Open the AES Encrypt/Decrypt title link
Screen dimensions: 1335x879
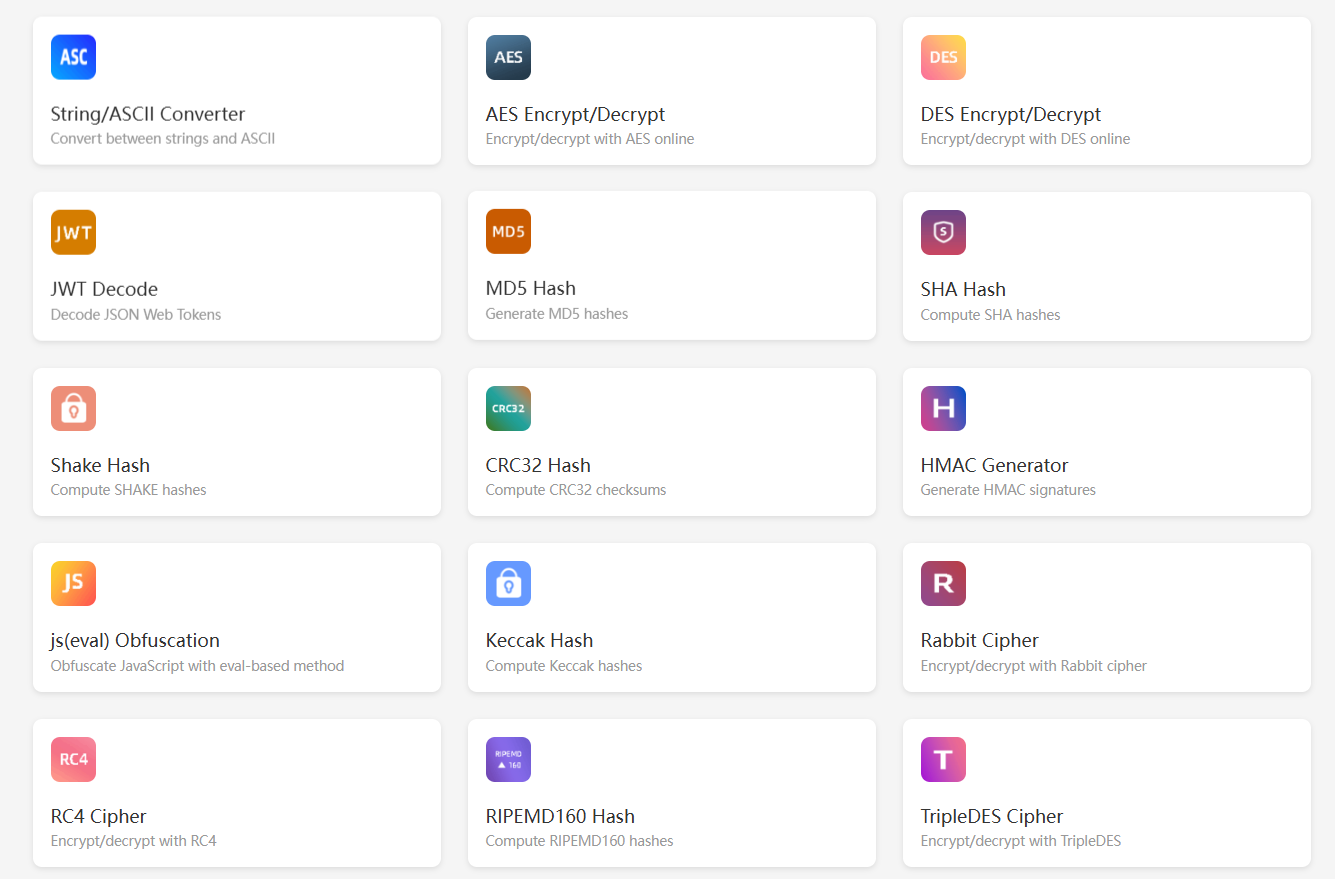(575, 114)
